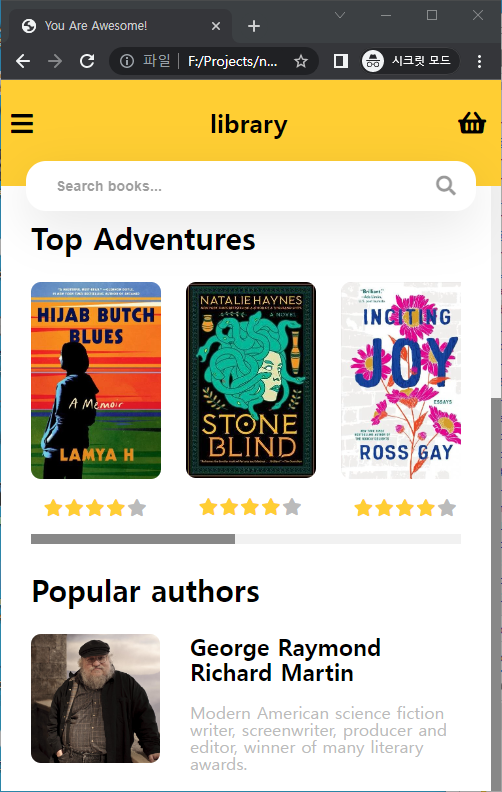Click the search magnifier icon

point(445,186)
